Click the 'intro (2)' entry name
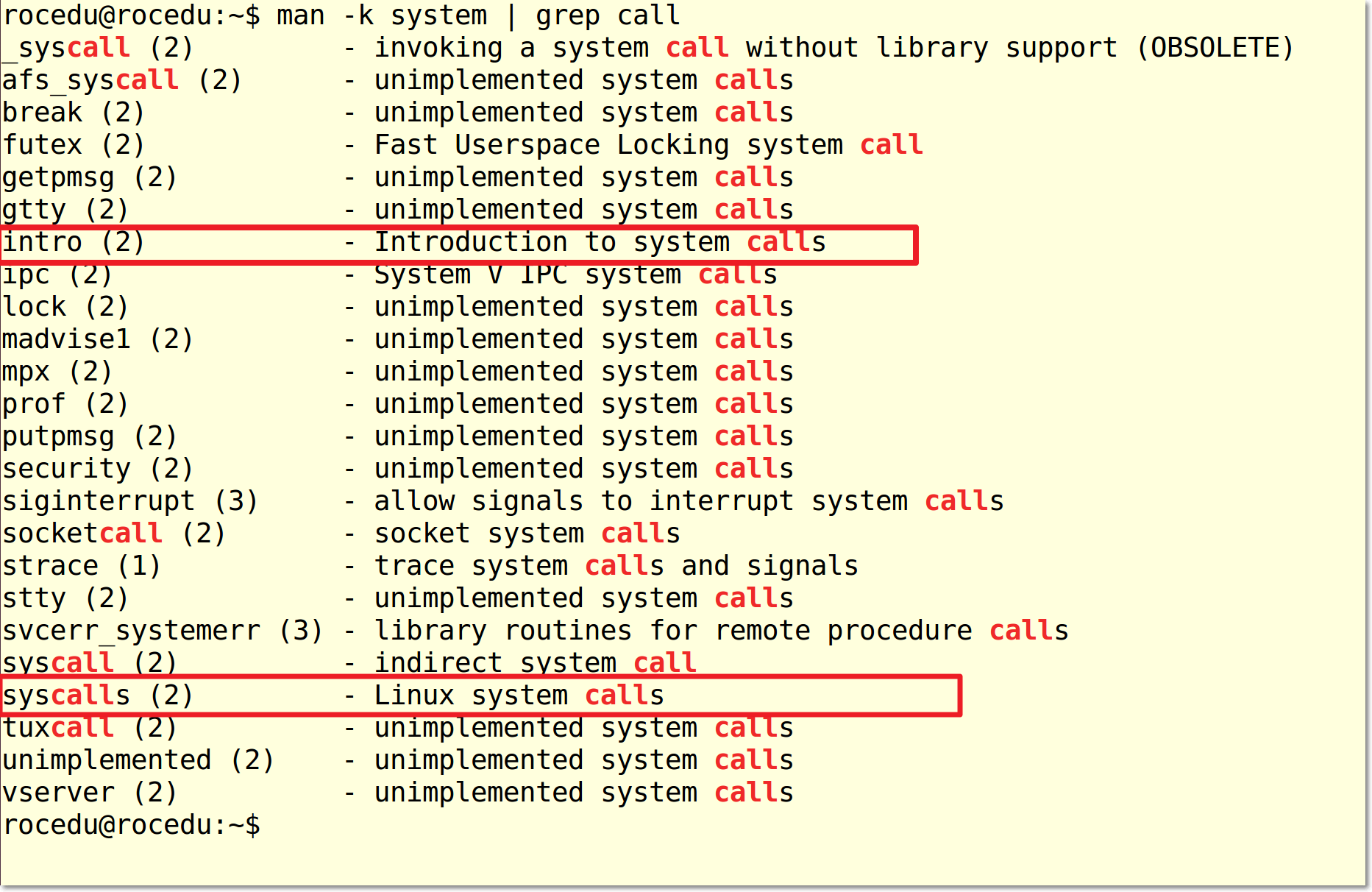 [74, 242]
